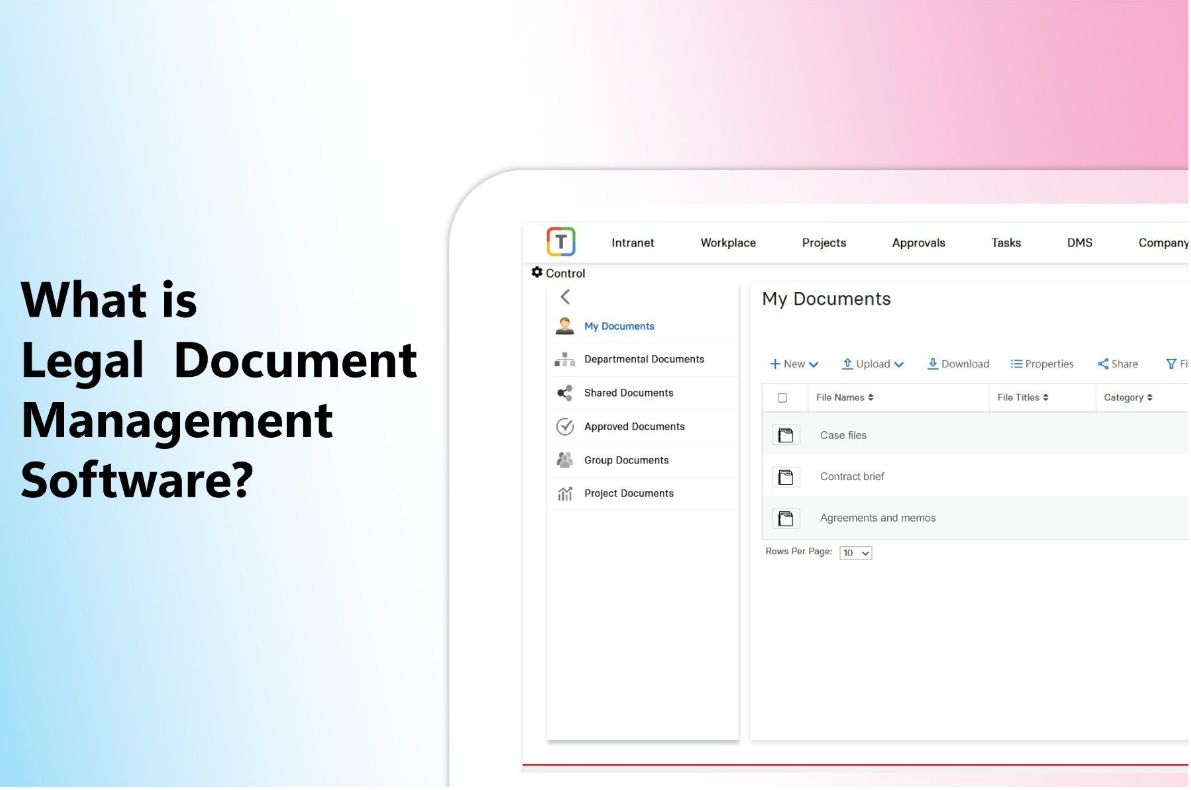Open the Intranet menu
Image resolution: width=1191 pixels, height=790 pixels.
tap(632, 243)
